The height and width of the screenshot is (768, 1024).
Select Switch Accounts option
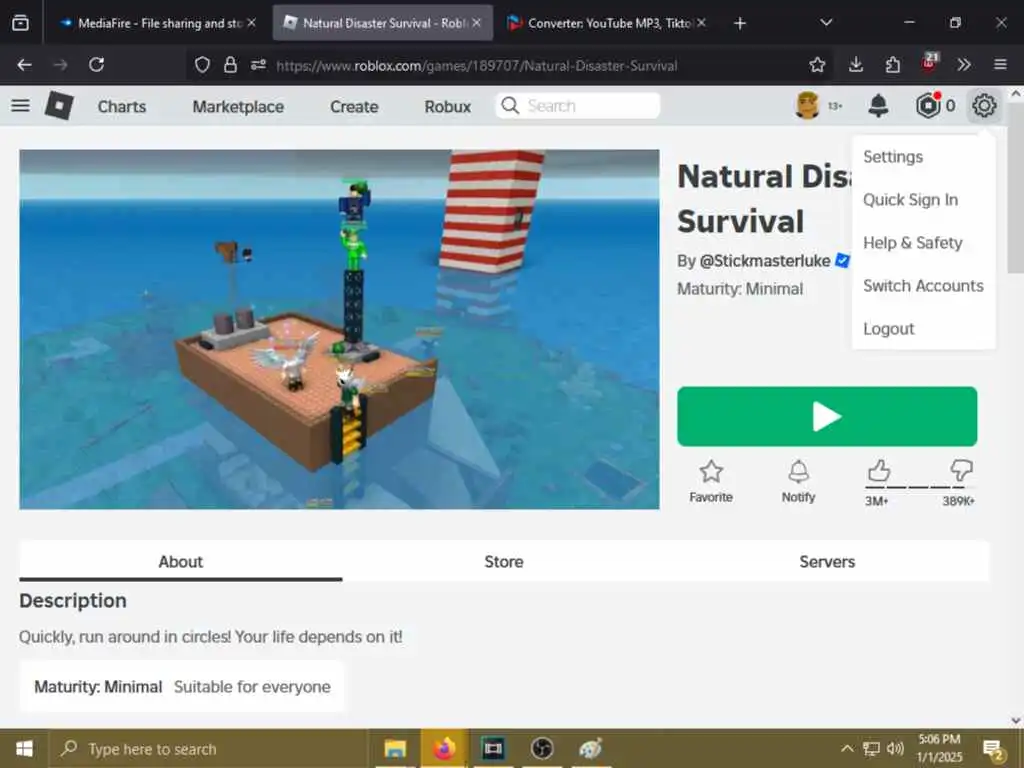(923, 286)
